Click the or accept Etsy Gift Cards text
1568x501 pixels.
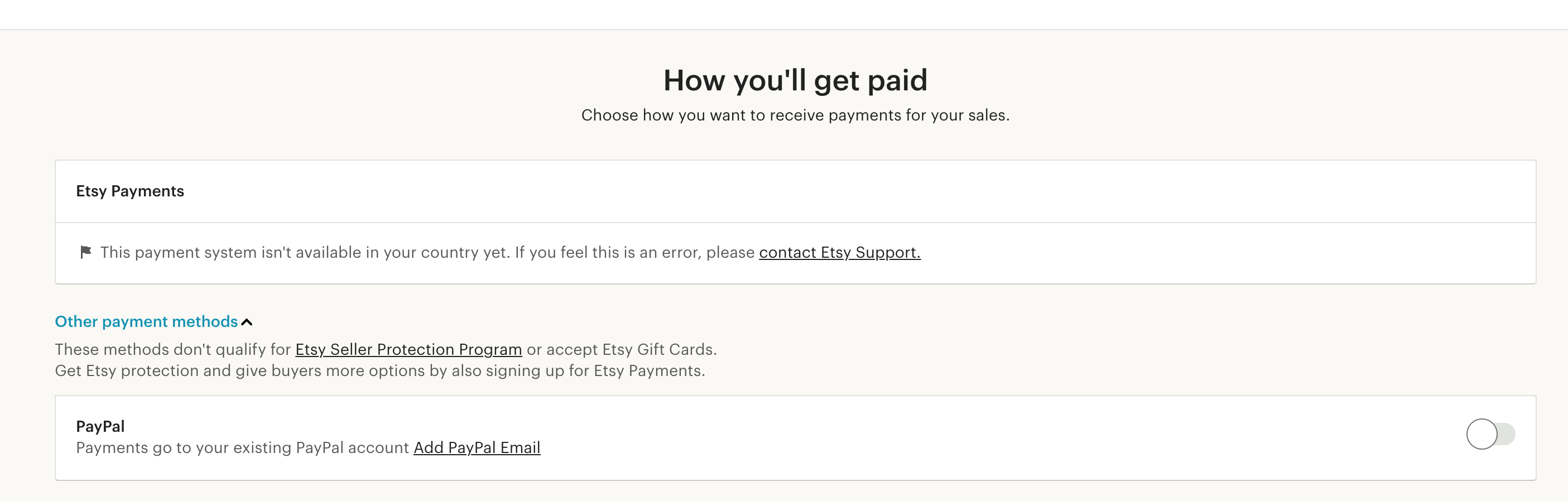(622, 349)
